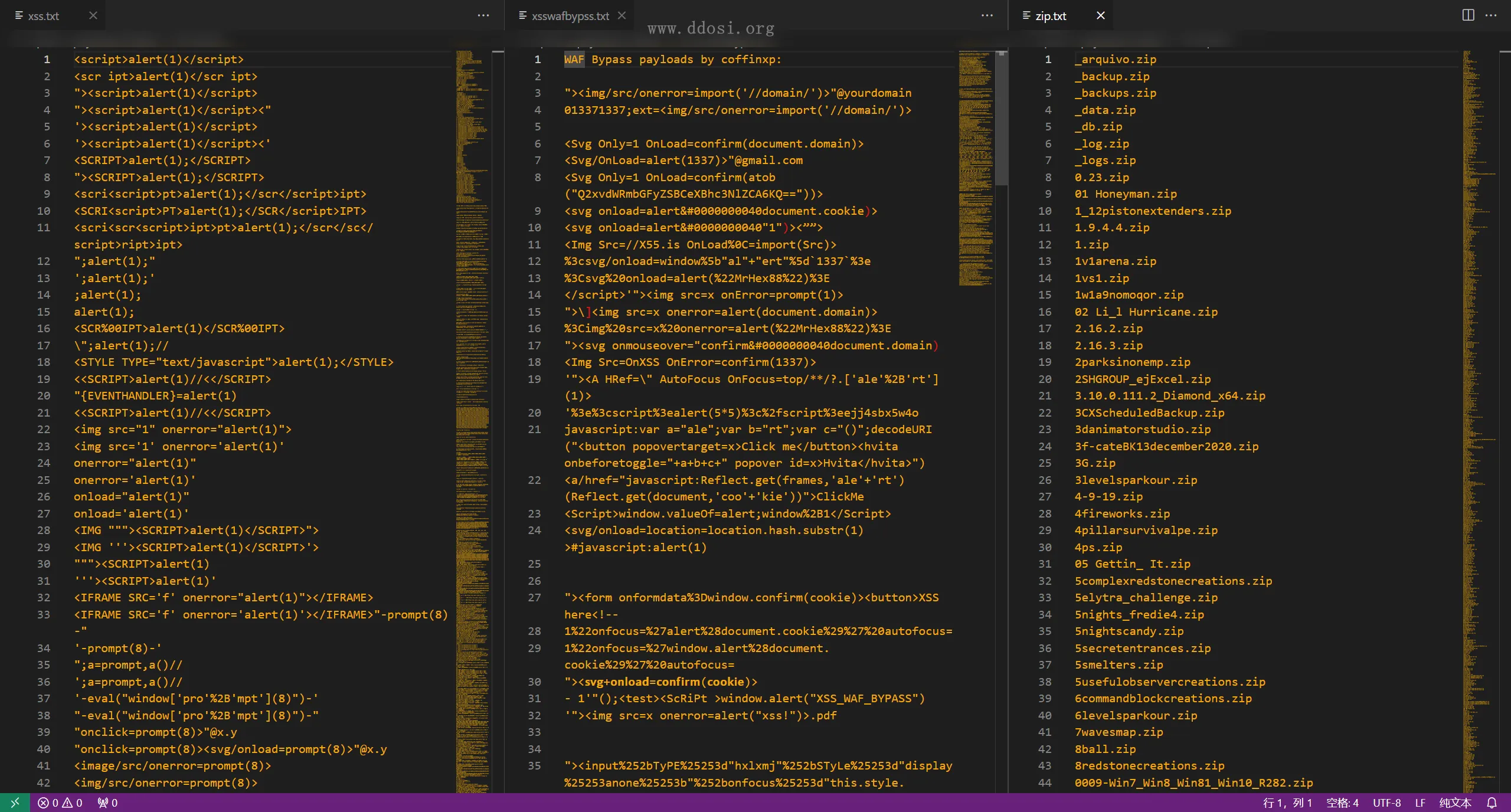Change end of line sequence LF
This screenshot has width=1511, height=812.
pos(1420,803)
